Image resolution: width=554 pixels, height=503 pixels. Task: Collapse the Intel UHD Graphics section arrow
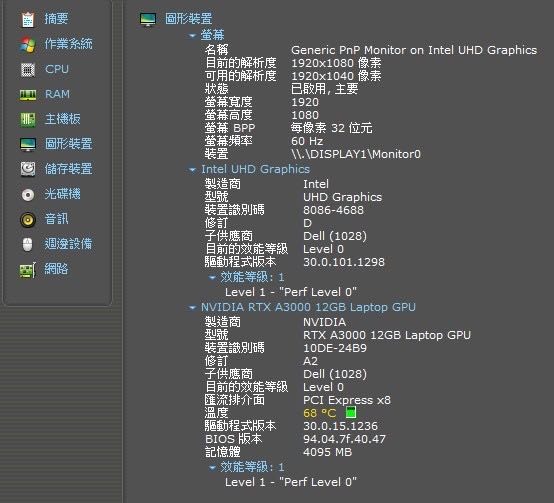click(192, 170)
